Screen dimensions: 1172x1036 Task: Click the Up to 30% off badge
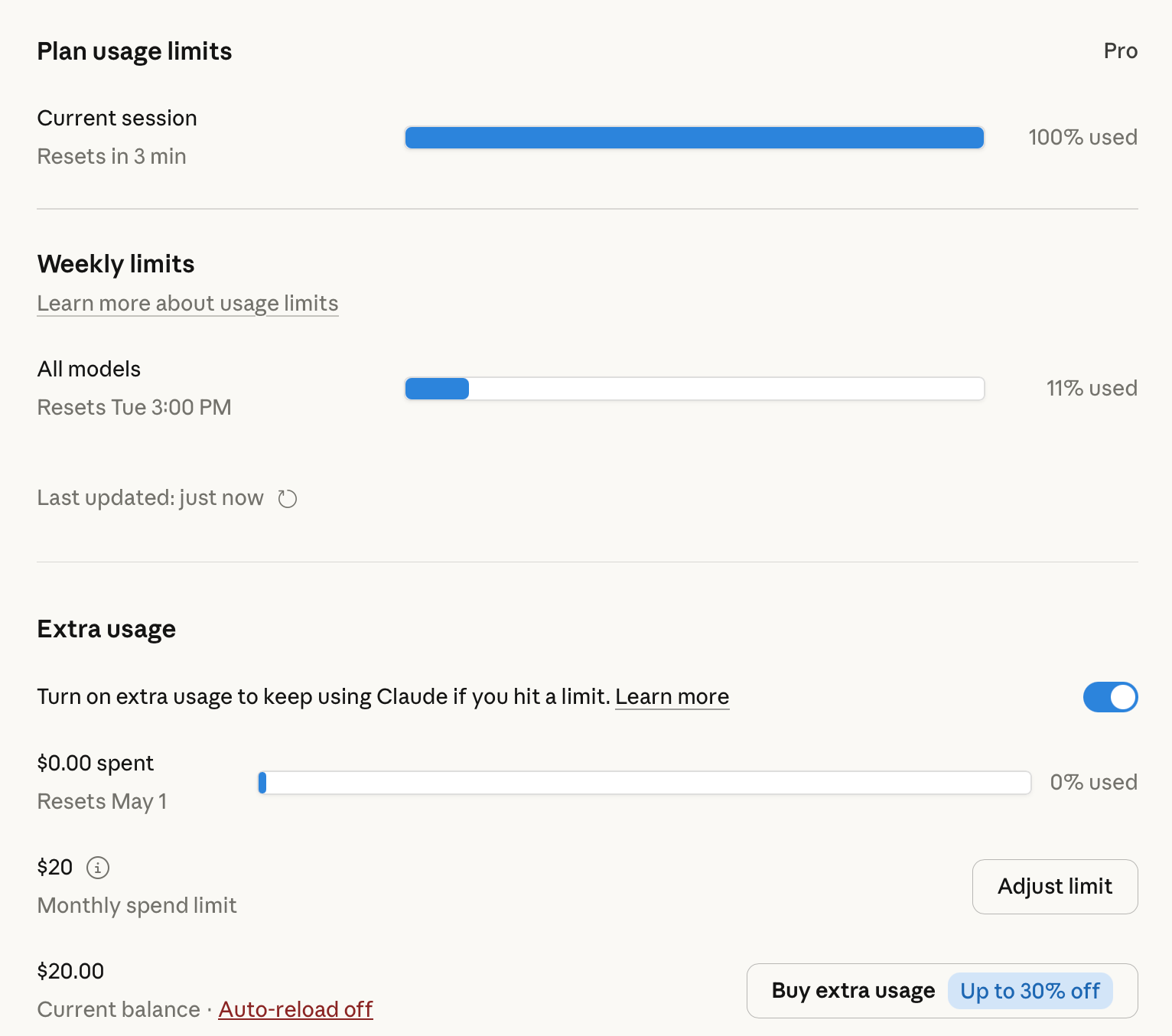point(1030,991)
